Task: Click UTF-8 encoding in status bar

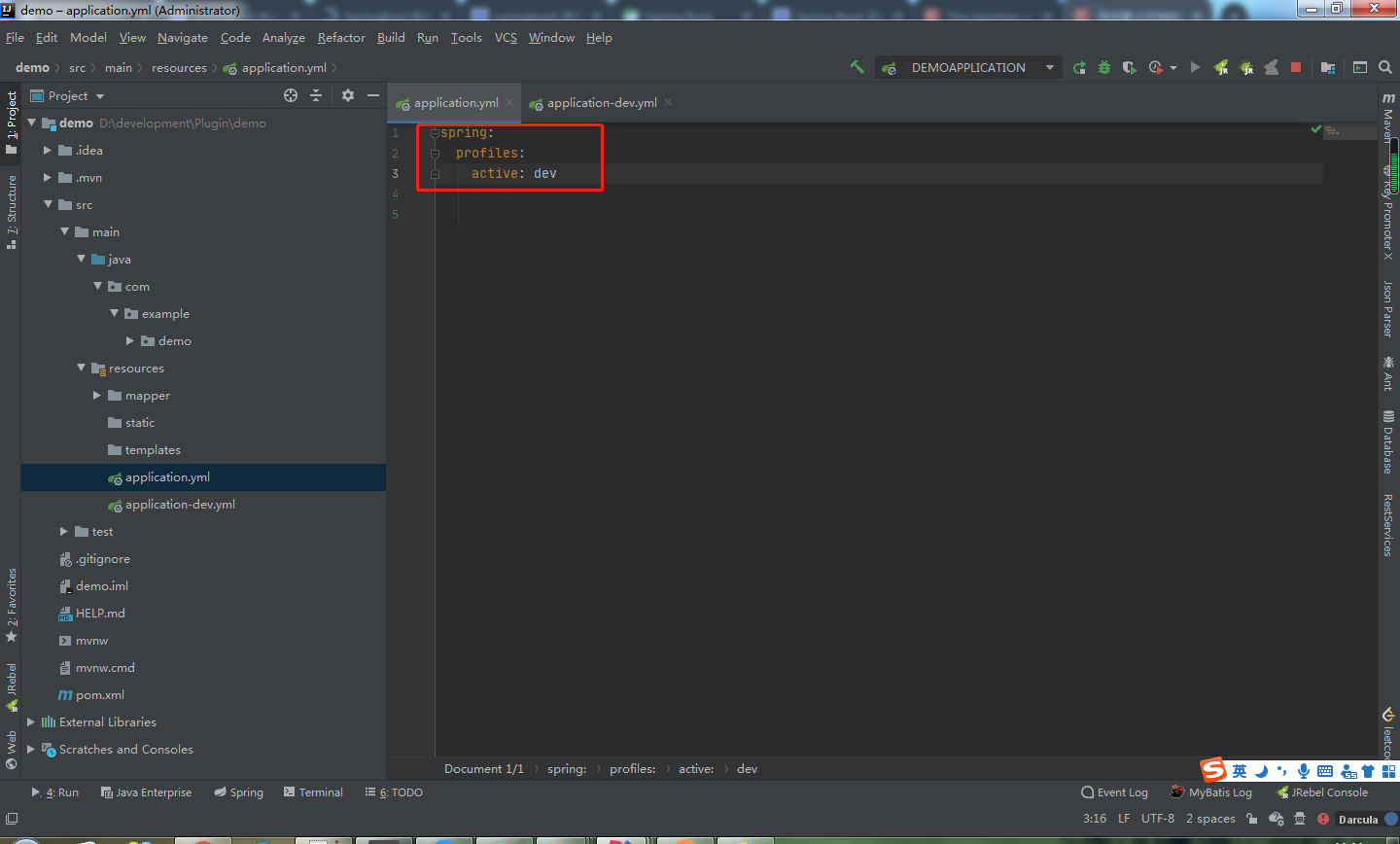Action: [x=1158, y=819]
